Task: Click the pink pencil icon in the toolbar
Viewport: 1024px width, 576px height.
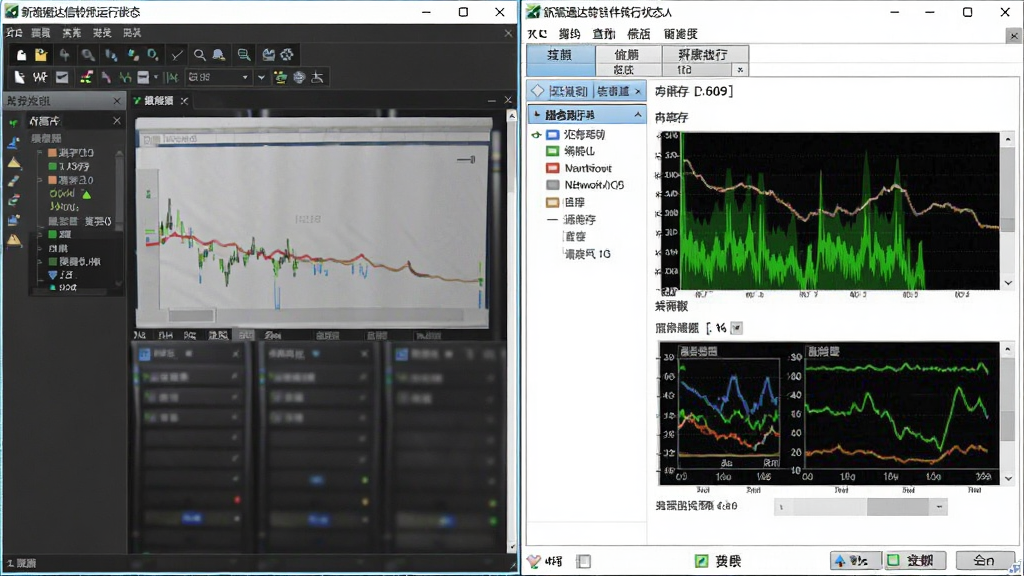Action: (106, 78)
